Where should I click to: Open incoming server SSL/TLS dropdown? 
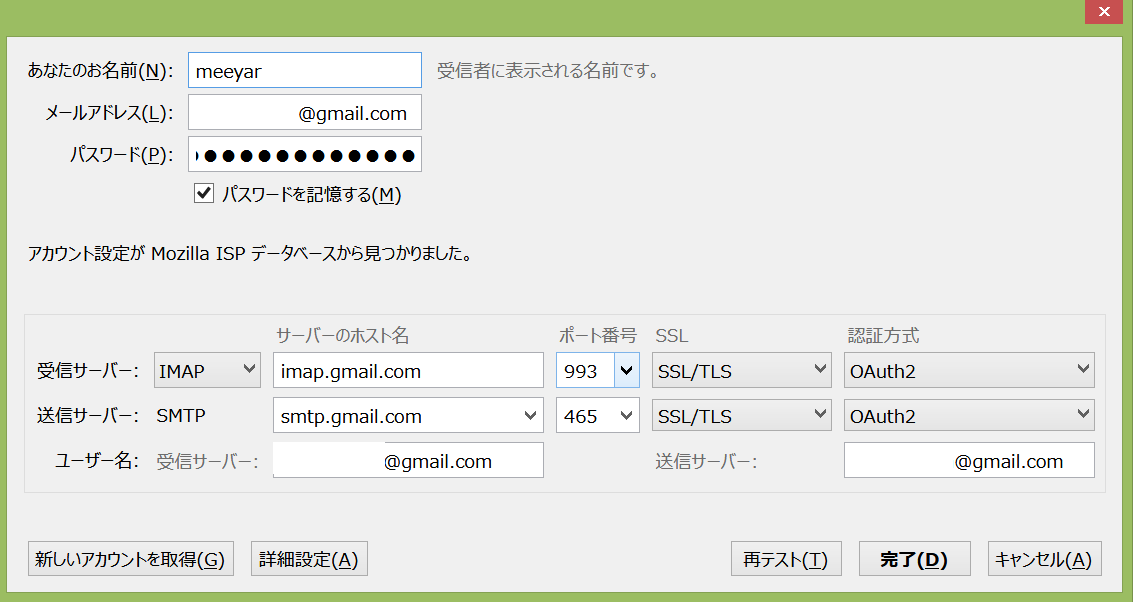[x=741, y=371]
